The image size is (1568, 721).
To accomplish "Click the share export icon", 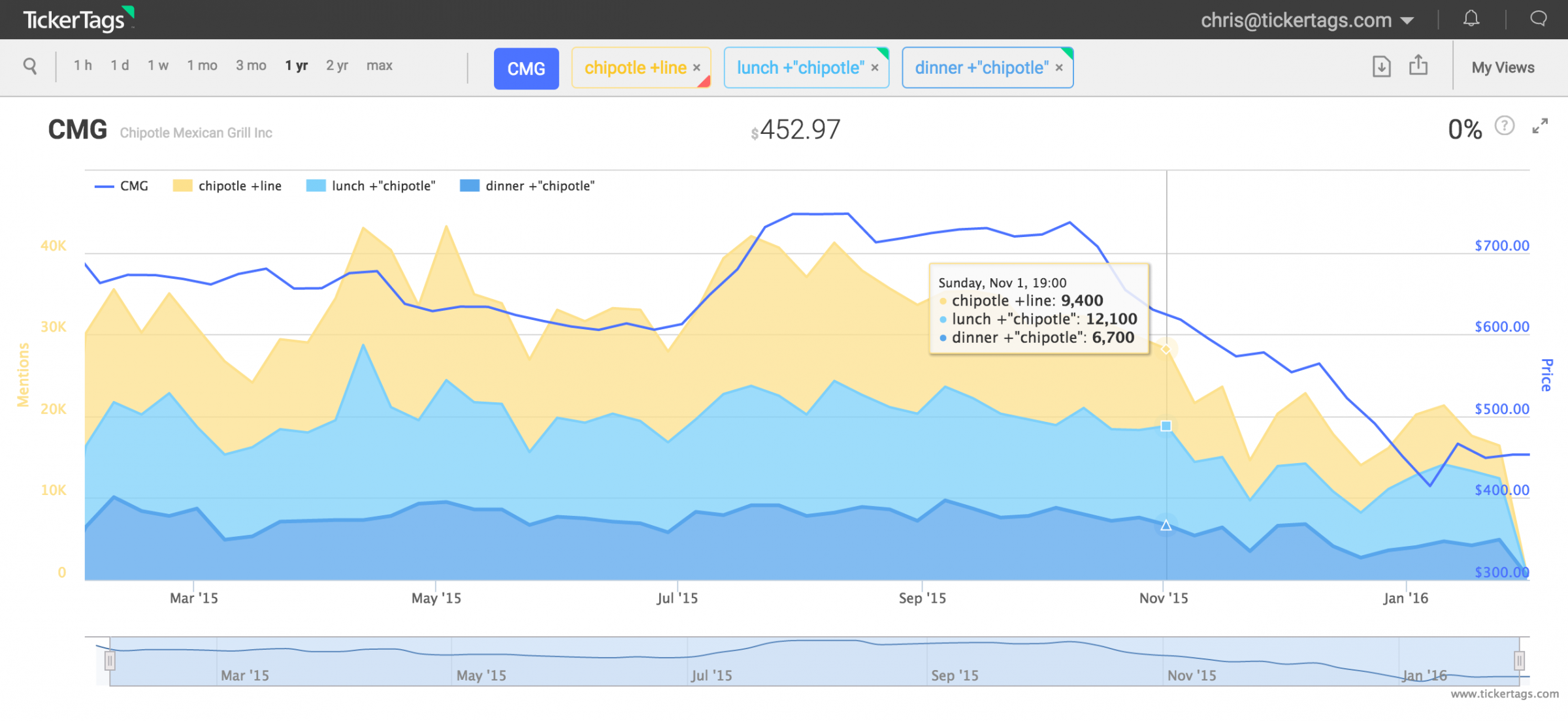I will 1418,65.
